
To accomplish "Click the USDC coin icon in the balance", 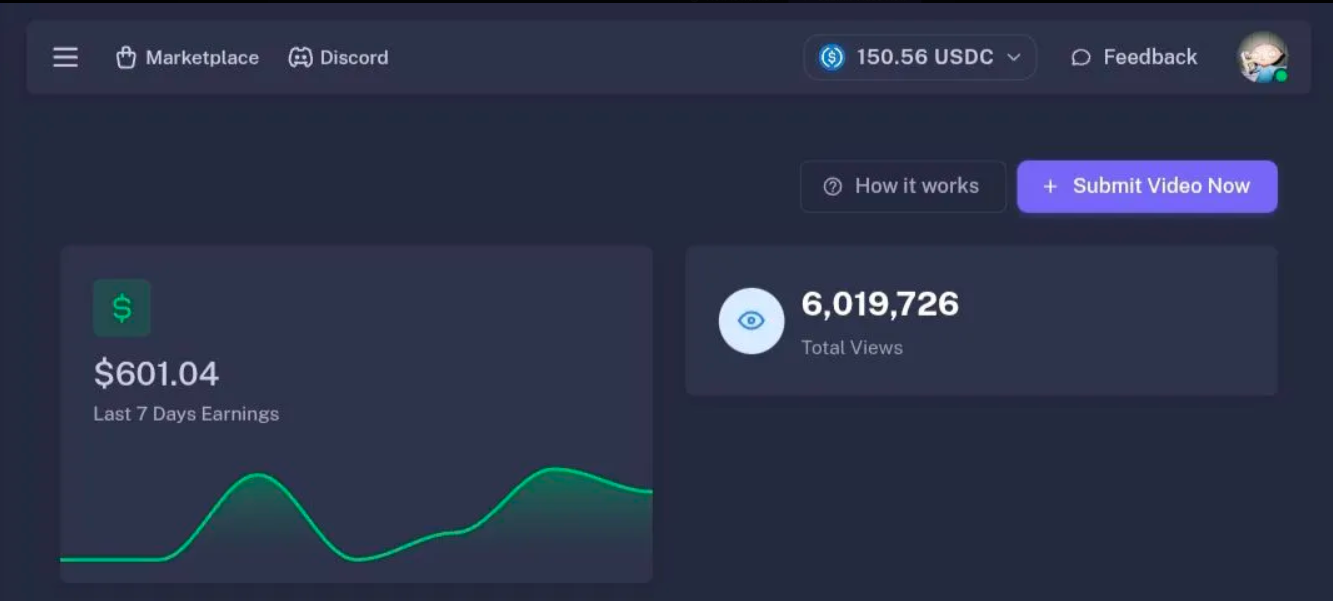I will pyautogui.click(x=833, y=57).
